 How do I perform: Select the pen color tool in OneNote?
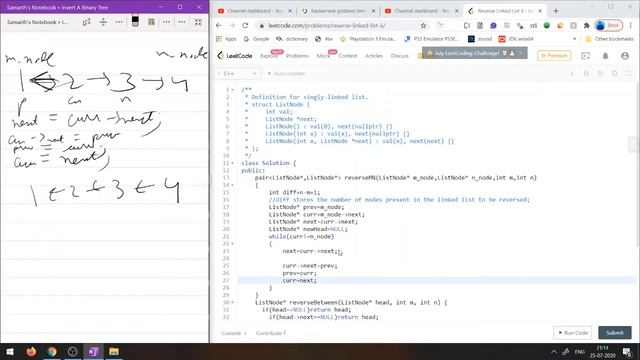pyautogui.click(x=135, y=21)
